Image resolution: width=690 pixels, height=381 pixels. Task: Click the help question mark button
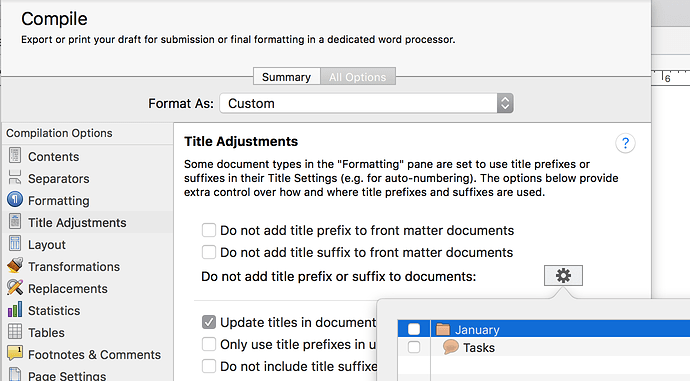[625, 143]
